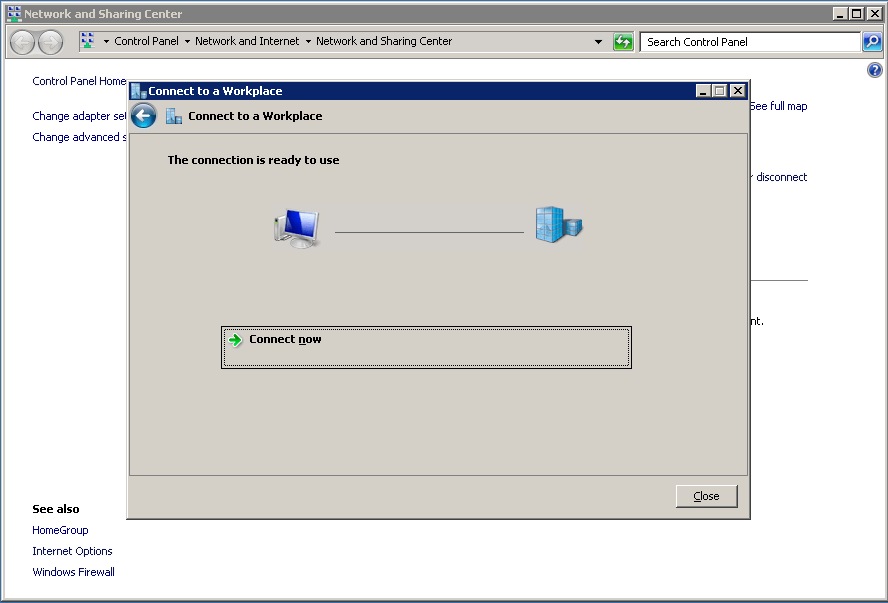This screenshot has height=603, width=888.
Task: Open the address bar history dropdown
Action: [x=599, y=42]
